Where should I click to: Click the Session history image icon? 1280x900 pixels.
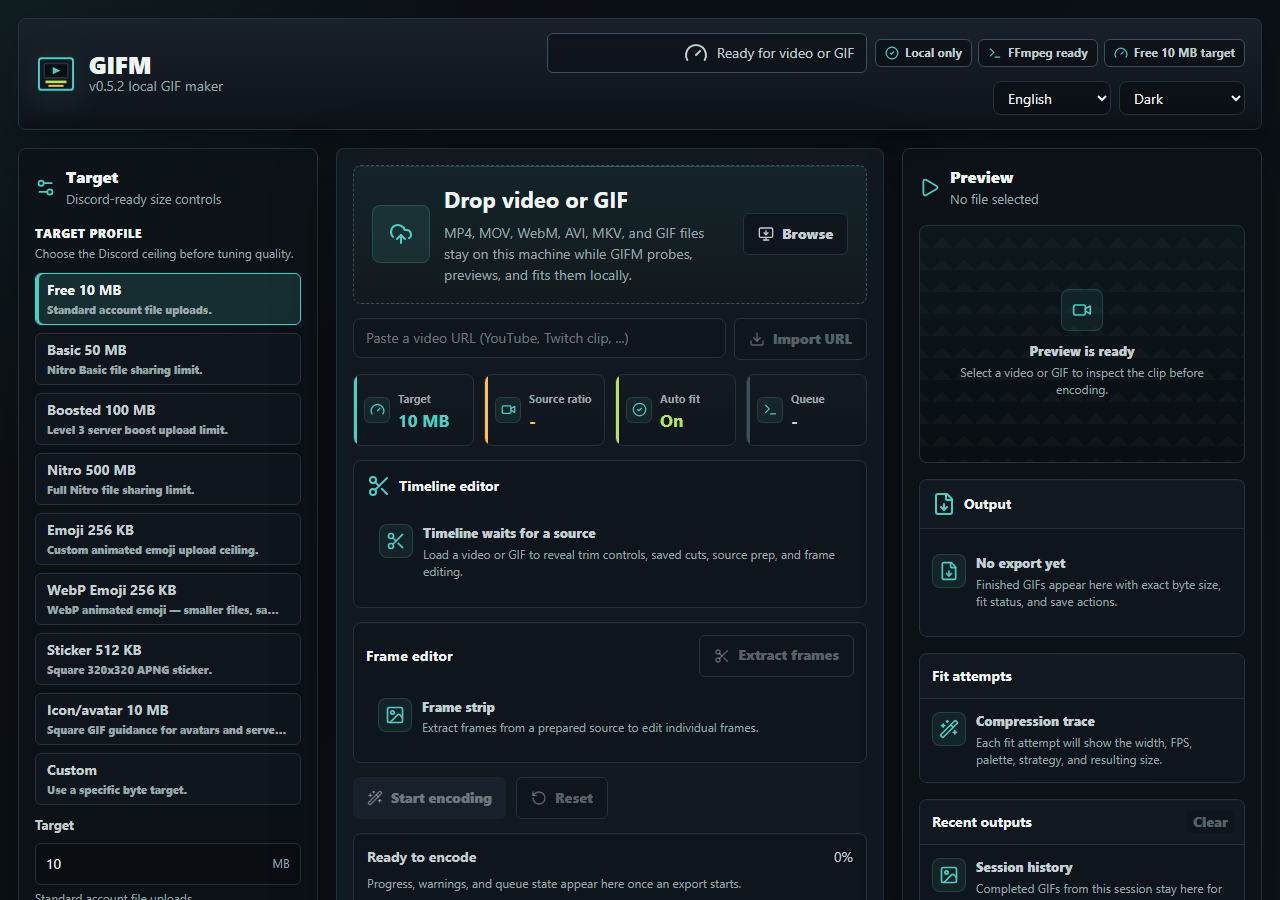(x=949, y=875)
